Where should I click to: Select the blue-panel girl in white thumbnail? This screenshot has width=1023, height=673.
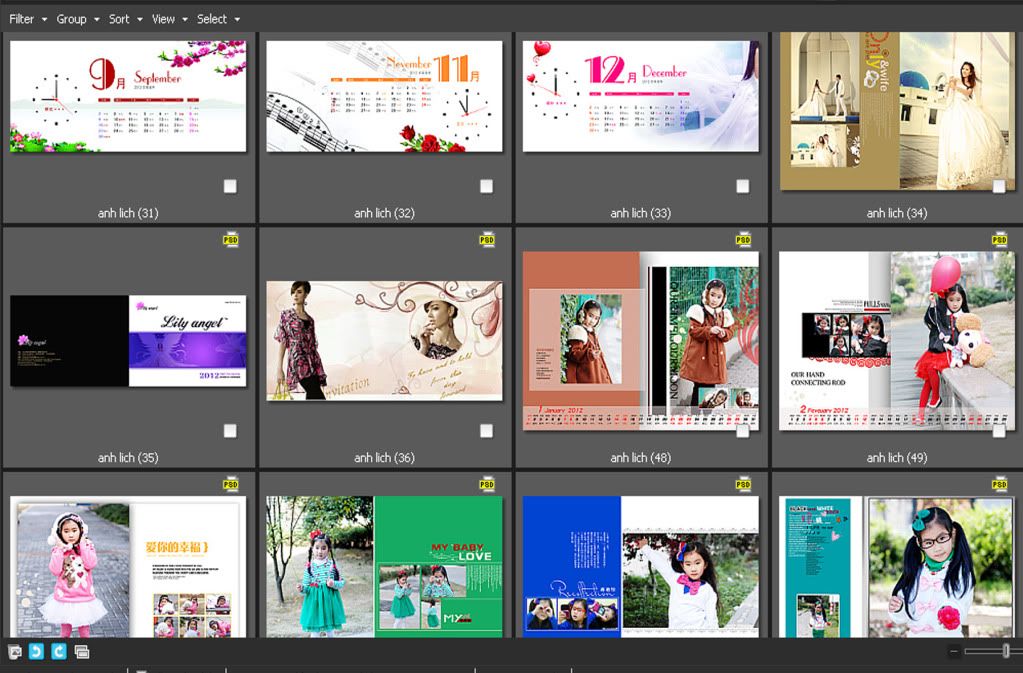click(x=641, y=566)
